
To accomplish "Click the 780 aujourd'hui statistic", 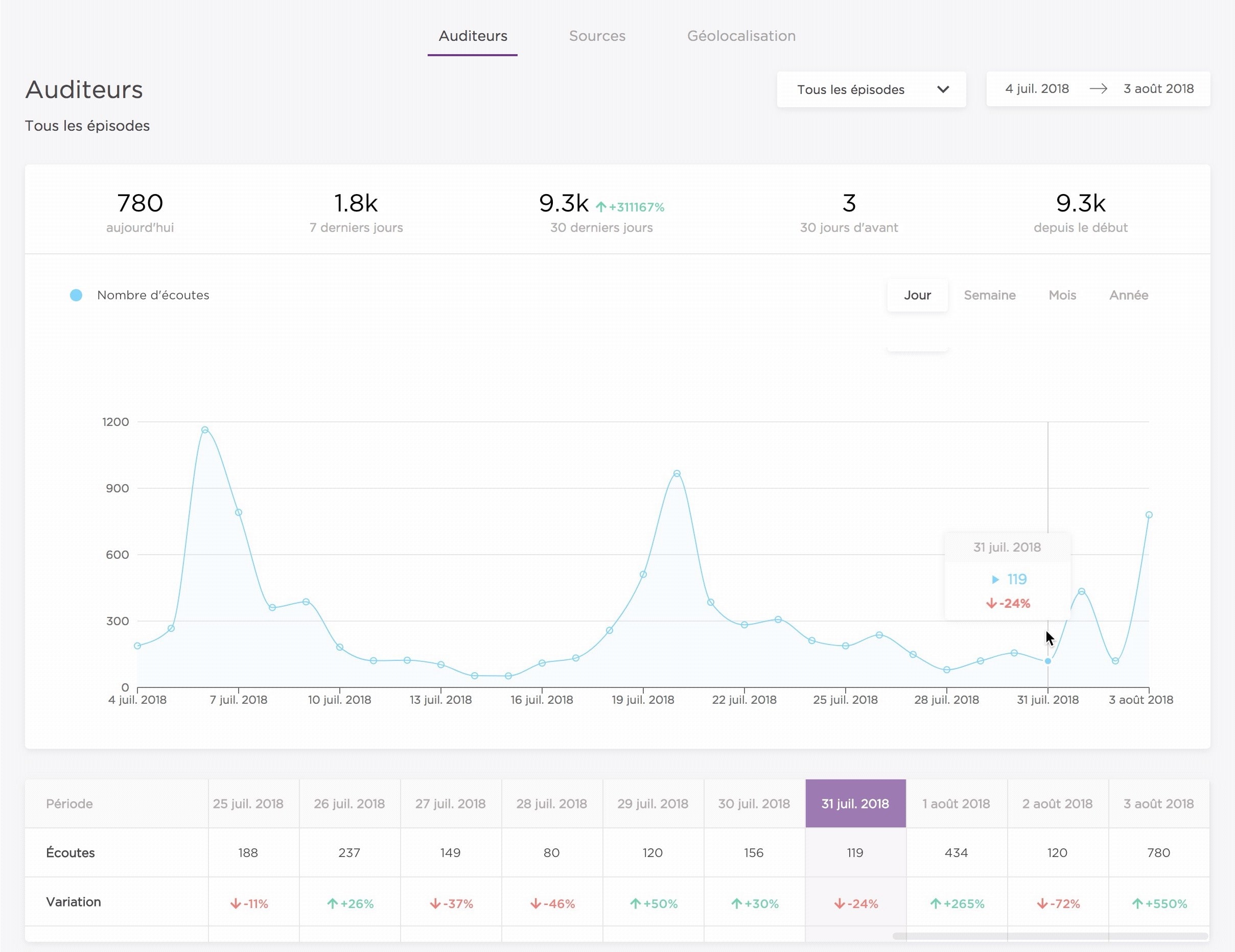I will (139, 212).
